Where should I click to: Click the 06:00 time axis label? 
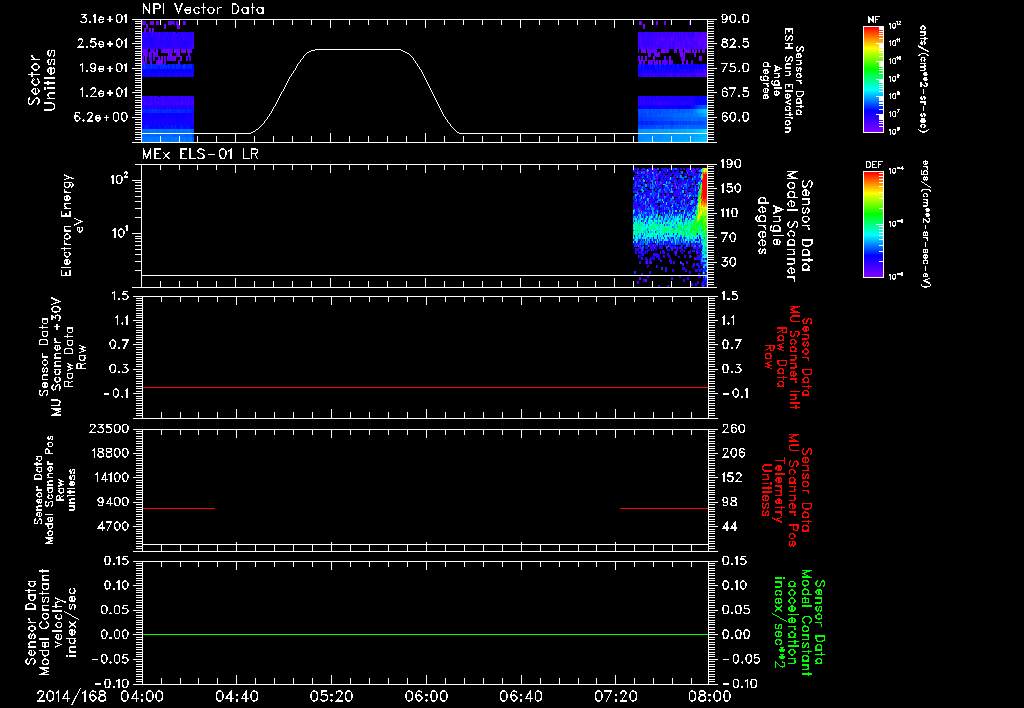pyautogui.click(x=426, y=696)
